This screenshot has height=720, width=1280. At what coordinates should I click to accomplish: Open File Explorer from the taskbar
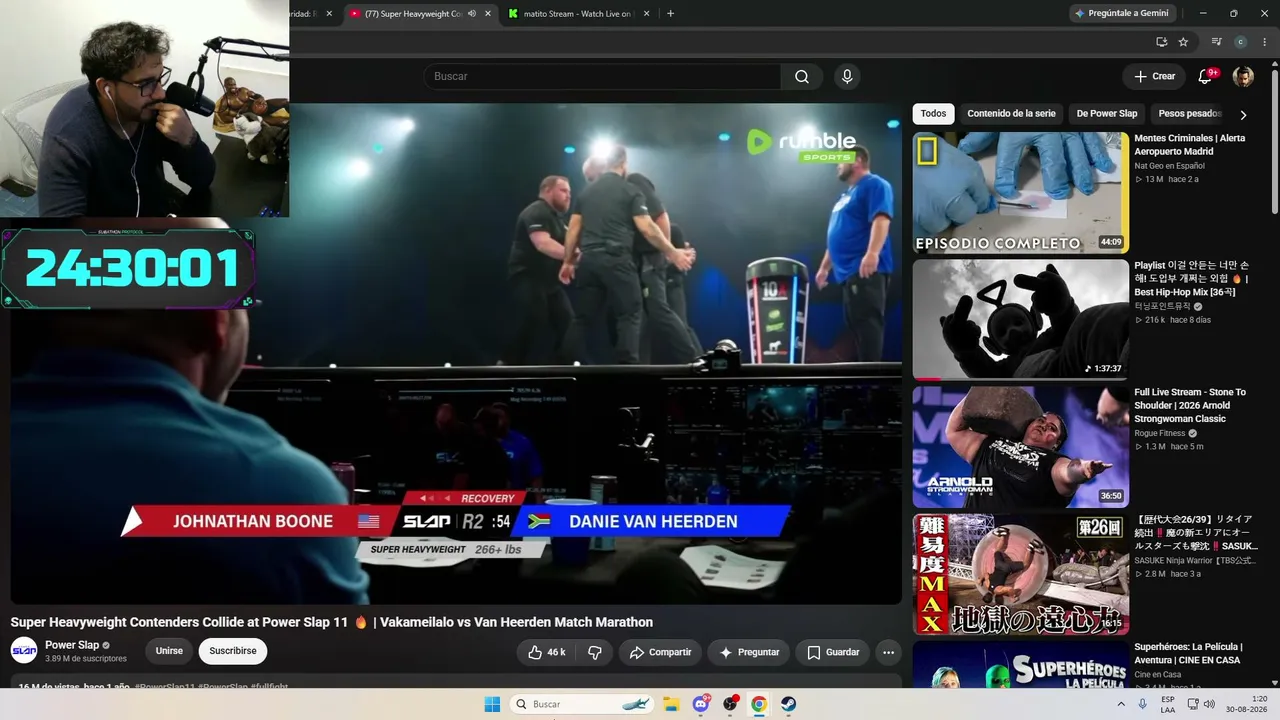(x=671, y=704)
